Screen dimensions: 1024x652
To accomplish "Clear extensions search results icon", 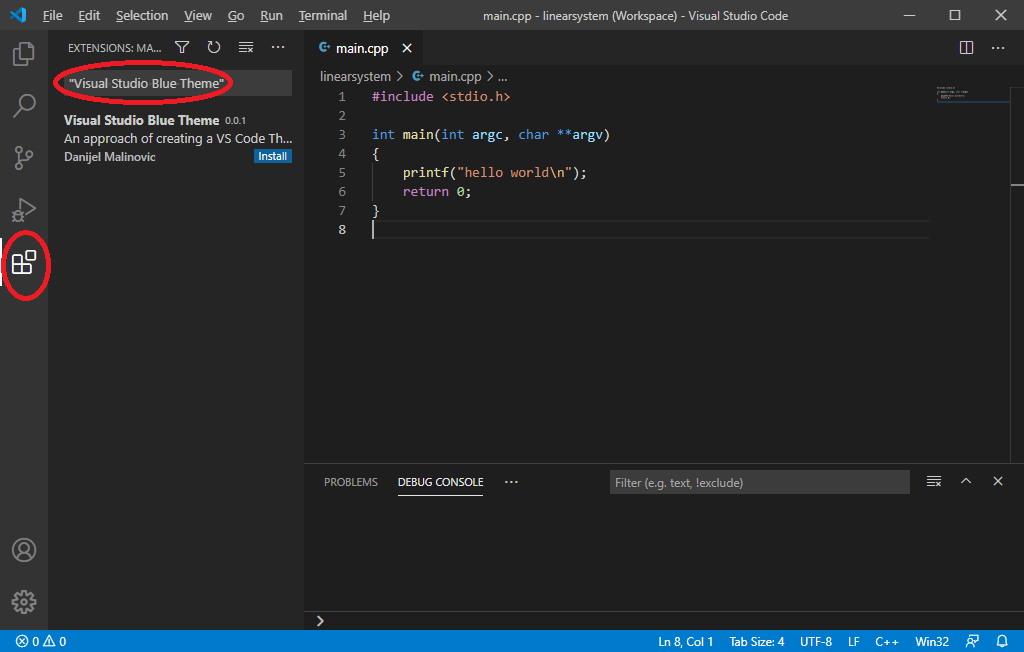I will [246, 47].
